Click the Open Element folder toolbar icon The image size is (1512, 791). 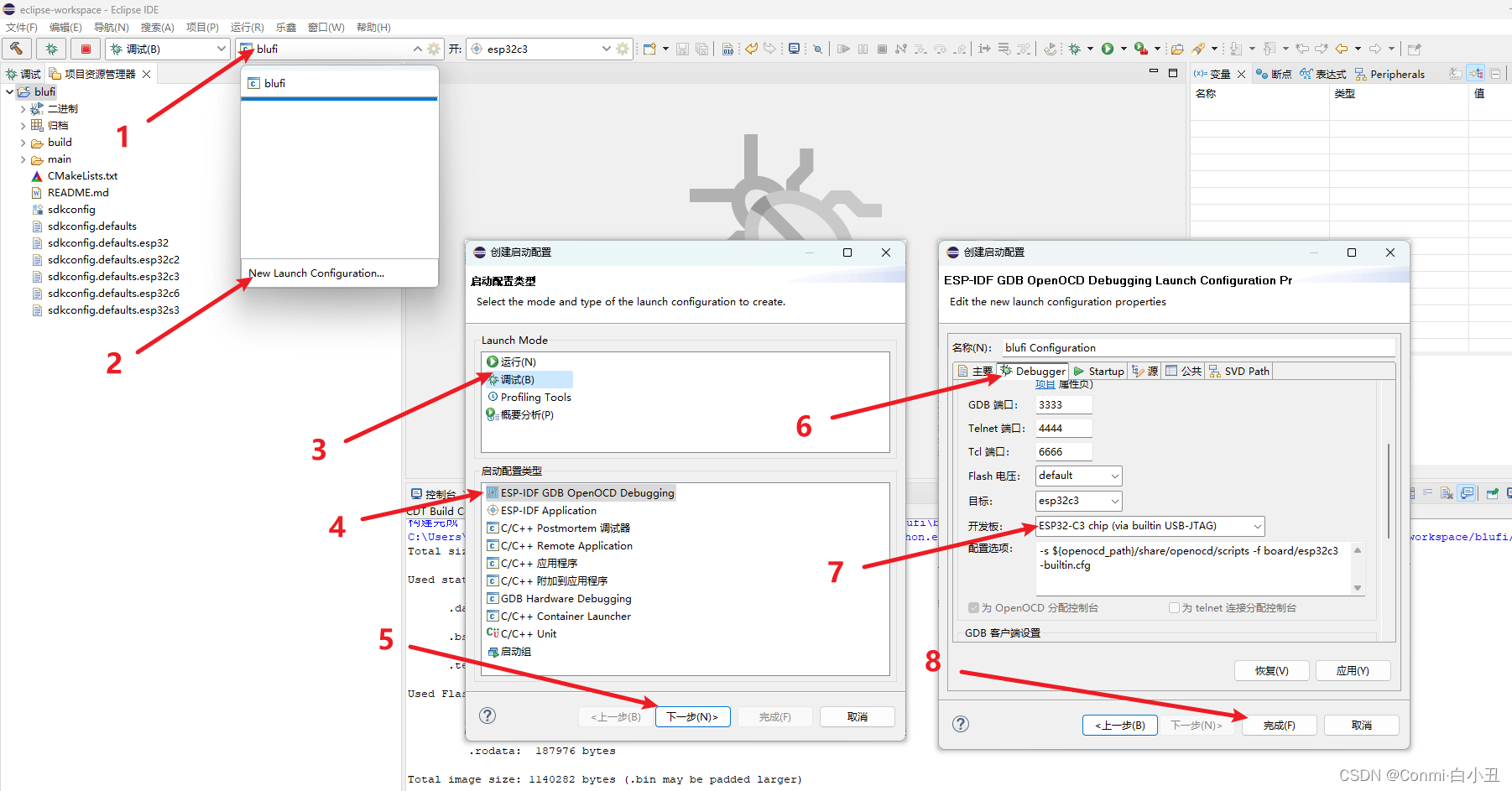tap(1177, 49)
